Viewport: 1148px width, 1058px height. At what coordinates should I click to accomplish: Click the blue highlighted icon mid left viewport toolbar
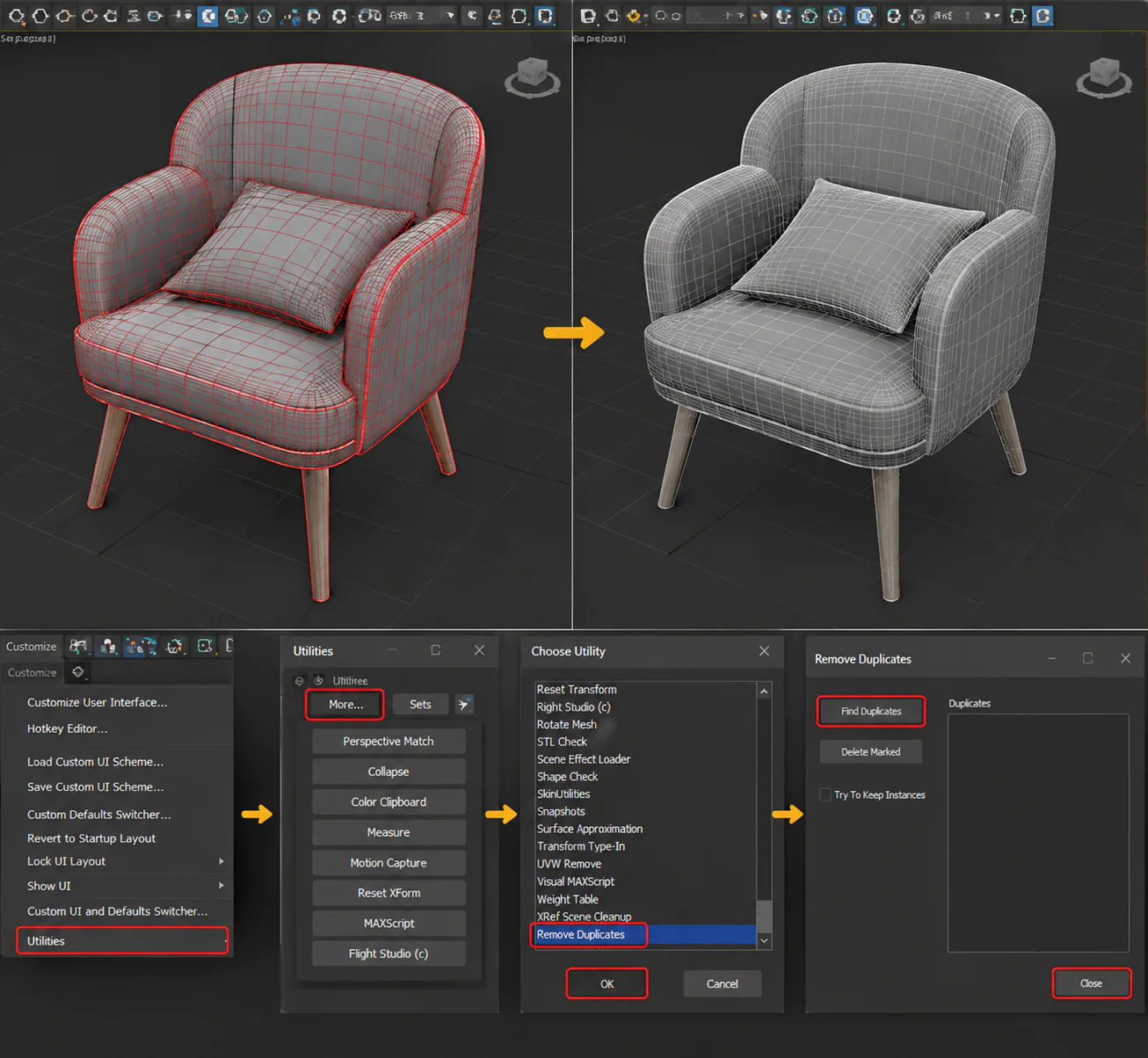(x=207, y=16)
